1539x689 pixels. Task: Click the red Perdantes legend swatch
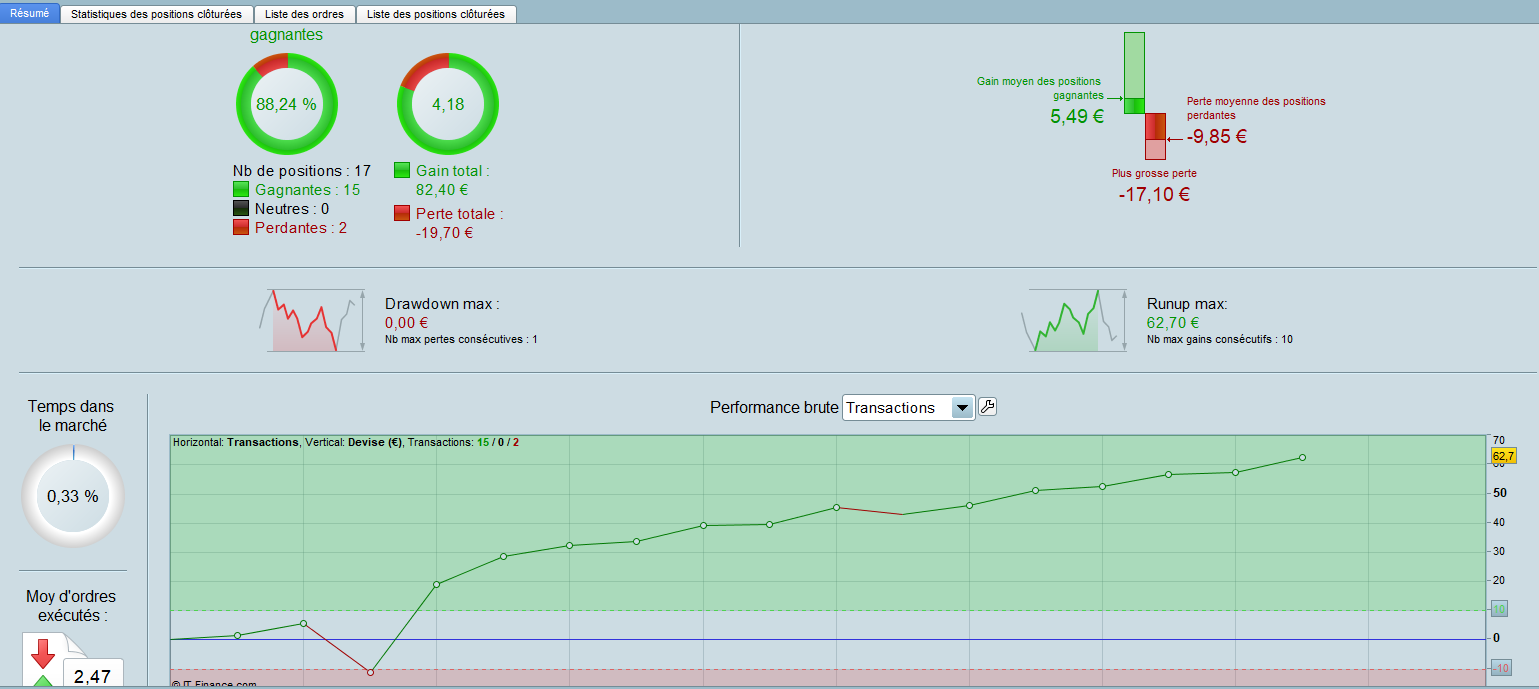(241, 228)
